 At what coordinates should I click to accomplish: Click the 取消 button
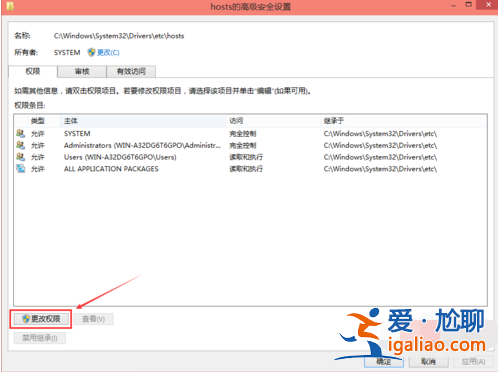pos(428,362)
